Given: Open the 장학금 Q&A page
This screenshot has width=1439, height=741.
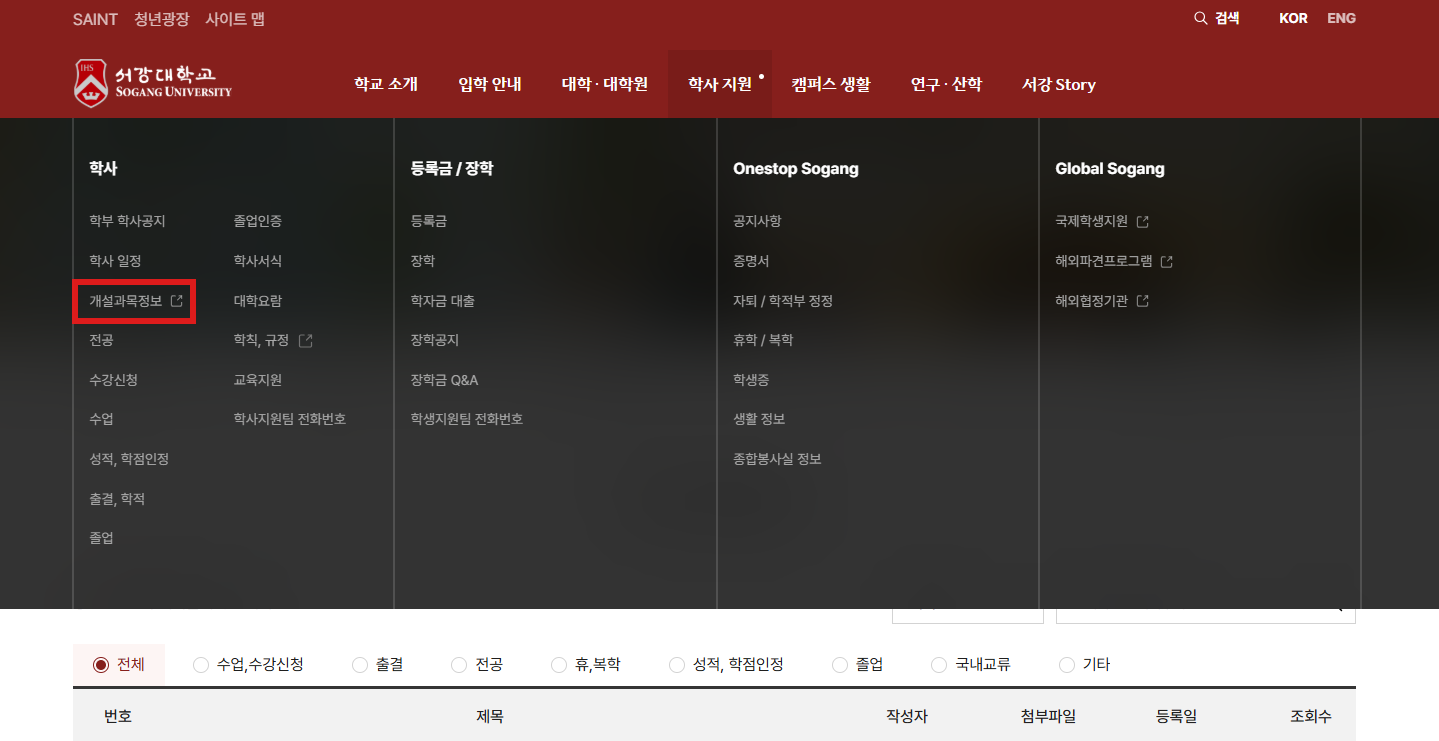Looking at the screenshot, I should point(444,380).
